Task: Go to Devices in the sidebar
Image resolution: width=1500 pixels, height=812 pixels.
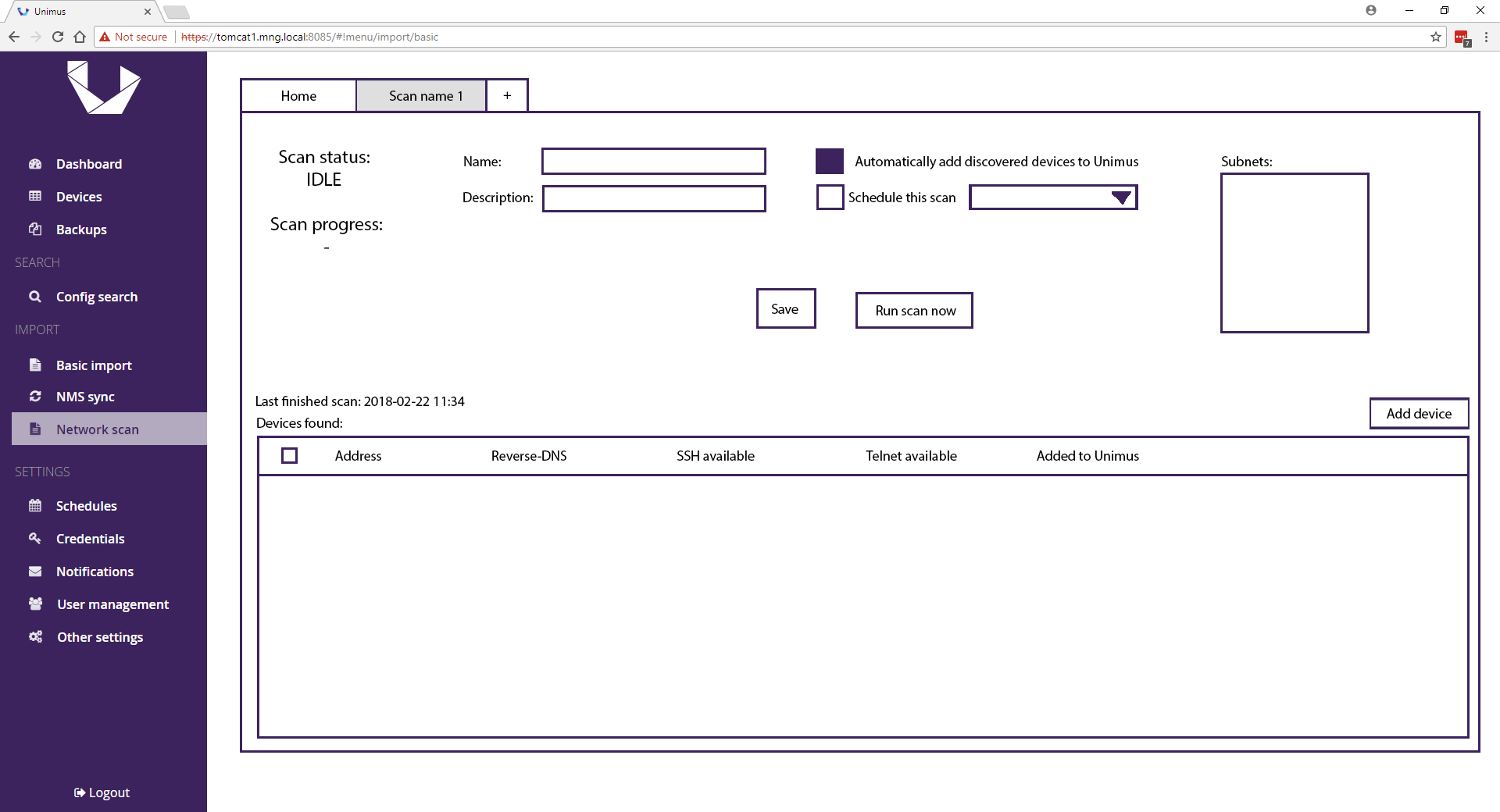Action: 79,197
